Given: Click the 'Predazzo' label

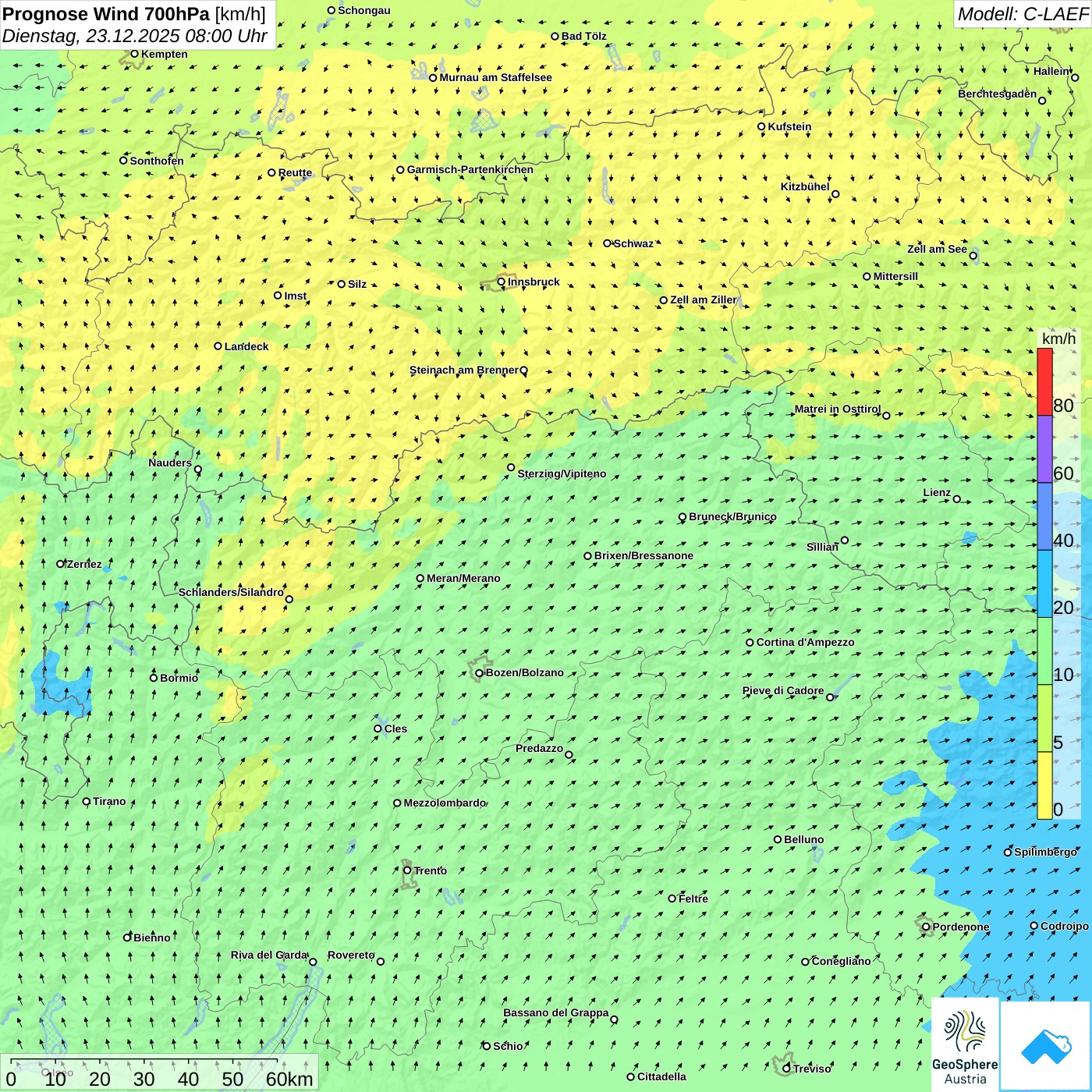Looking at the screenshot, I should [539, 748].
